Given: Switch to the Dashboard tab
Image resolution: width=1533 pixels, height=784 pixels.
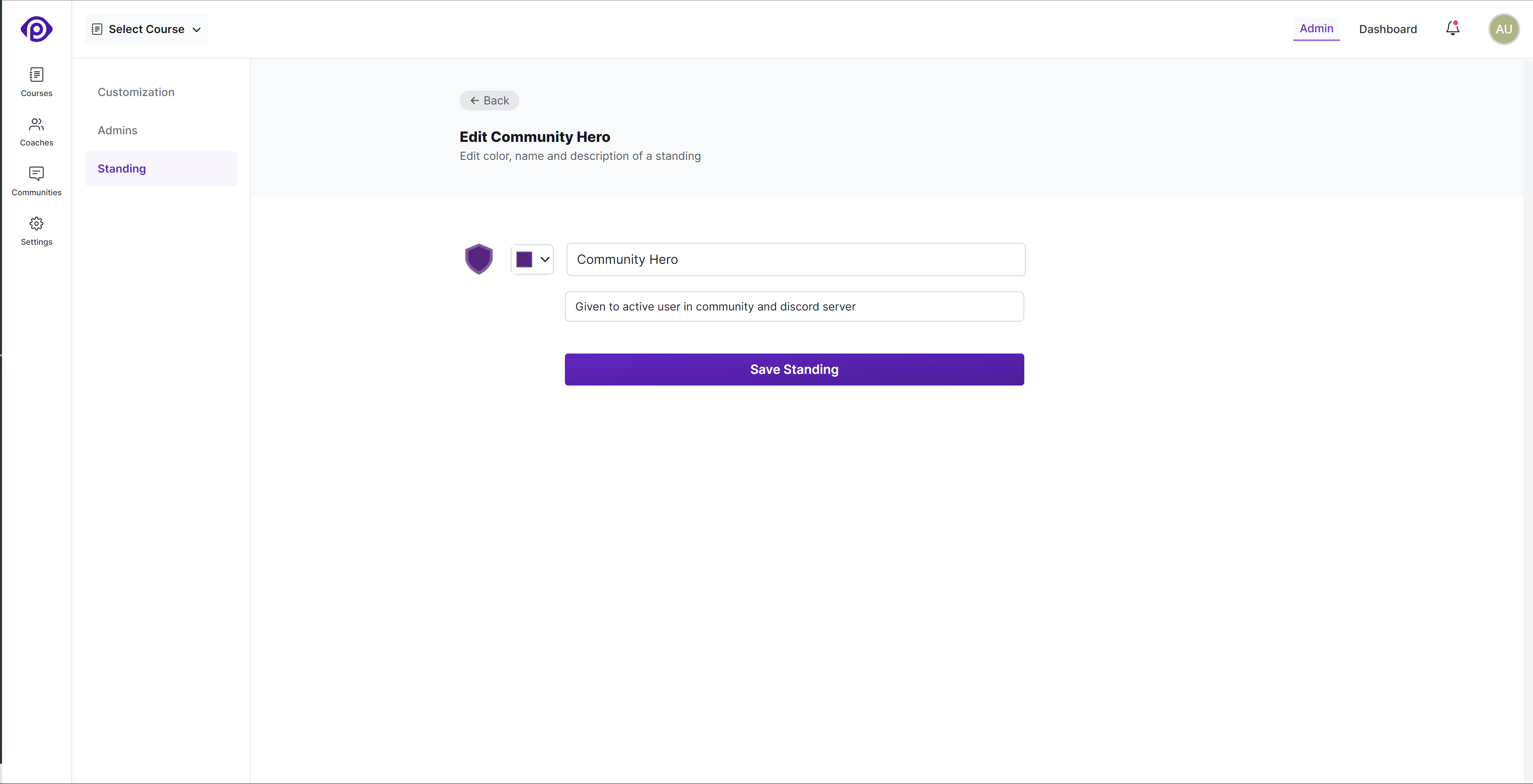Looking at the screenshot, I should [1388, 29].
